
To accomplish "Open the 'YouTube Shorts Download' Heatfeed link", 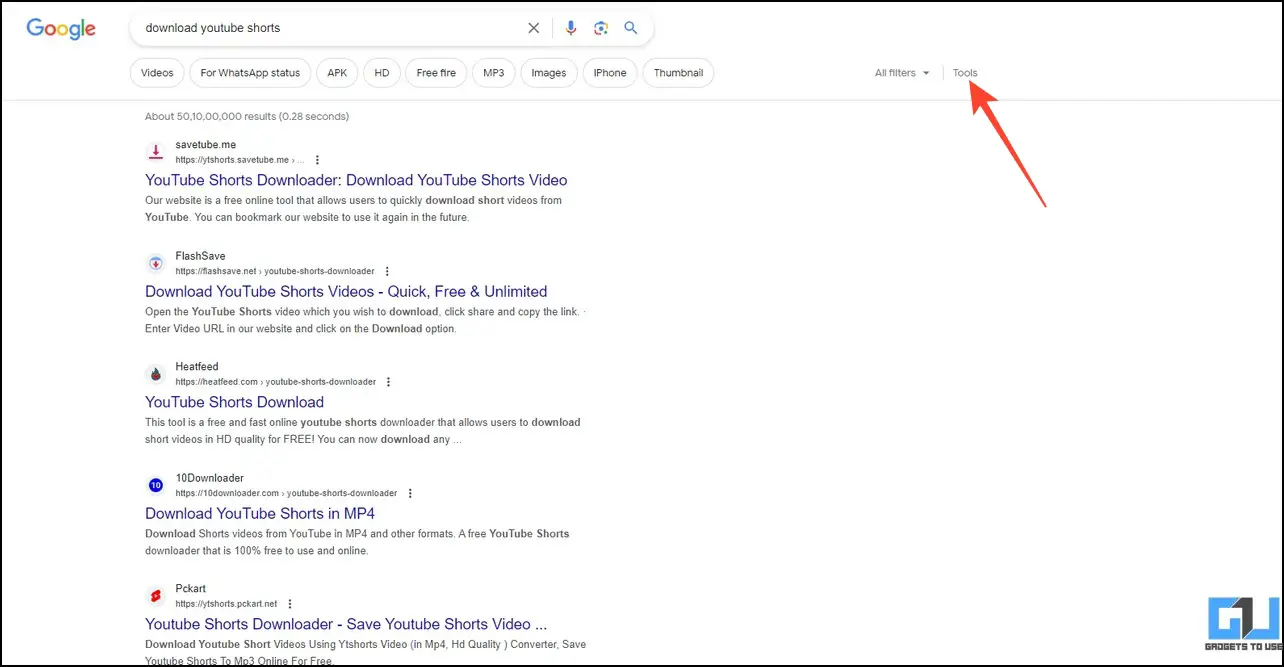I will [234, 402].
